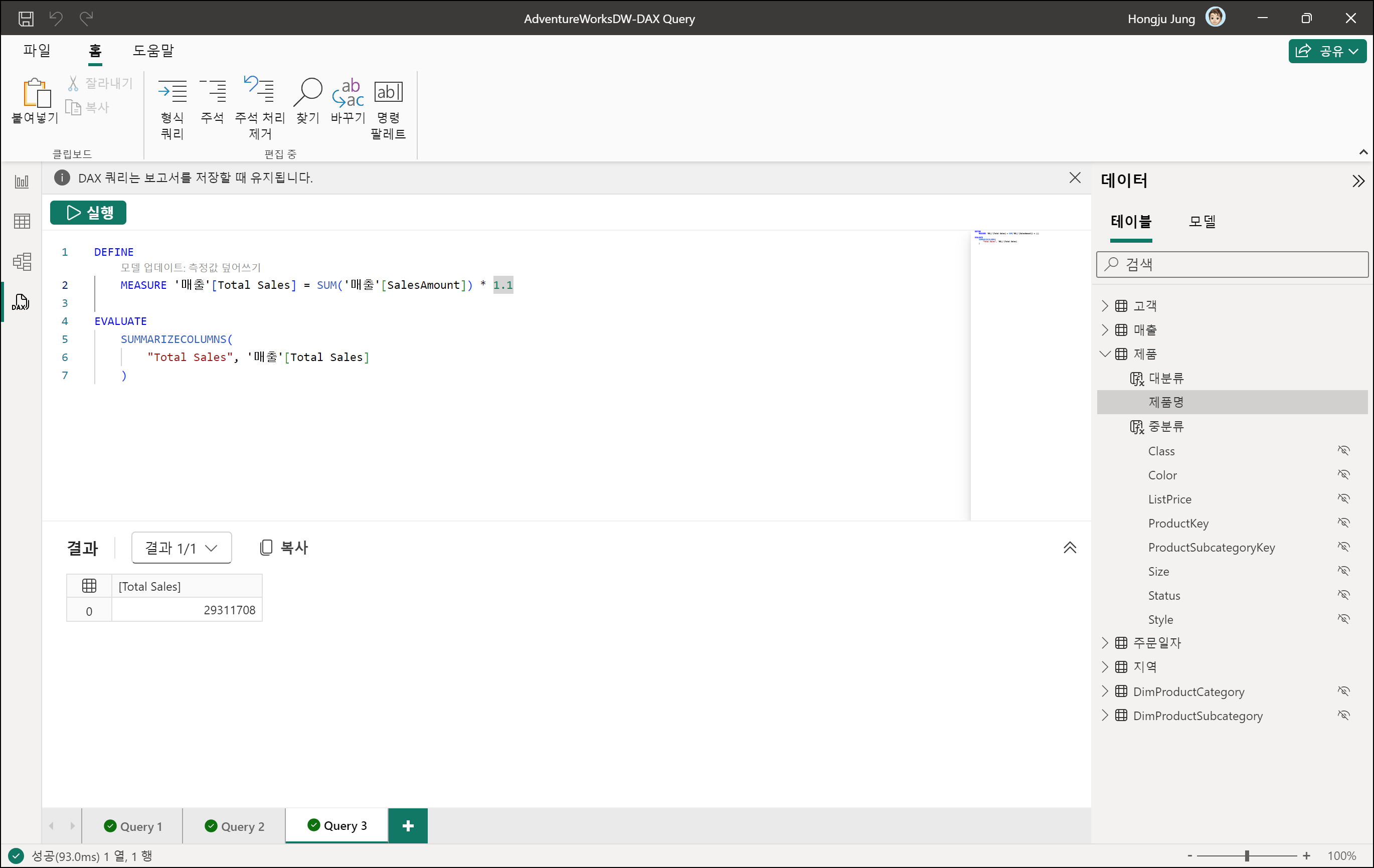1374x868 pixels.
Task: Open the Command palette (명령 팔레트)
Action: tap(388, 92)
